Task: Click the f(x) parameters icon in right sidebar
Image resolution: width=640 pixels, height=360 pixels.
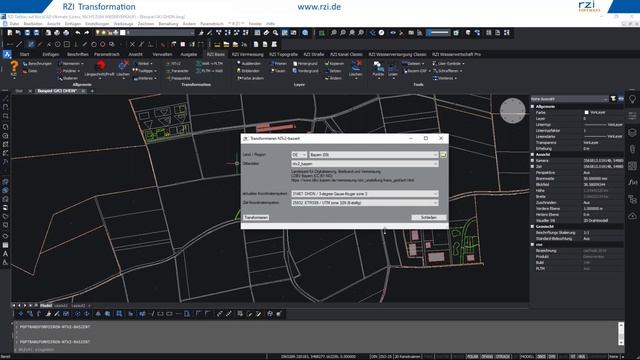Action: click(x=632, y=182)
